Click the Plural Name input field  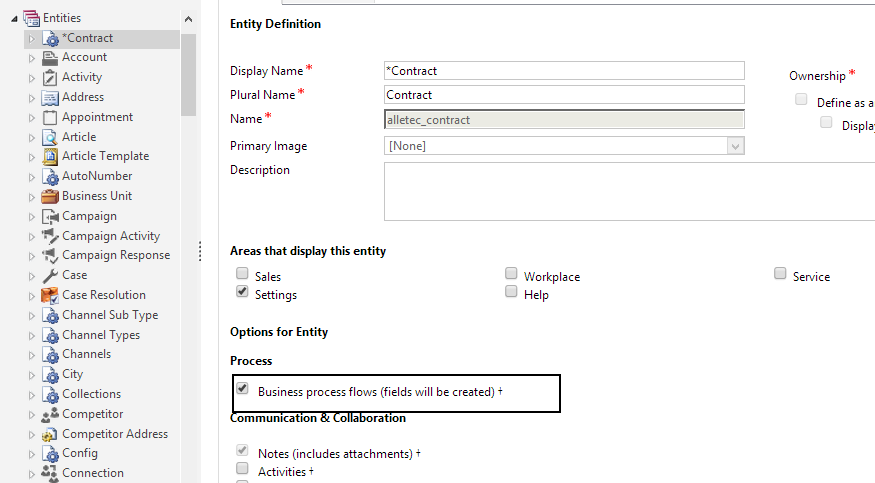point(564,95)
